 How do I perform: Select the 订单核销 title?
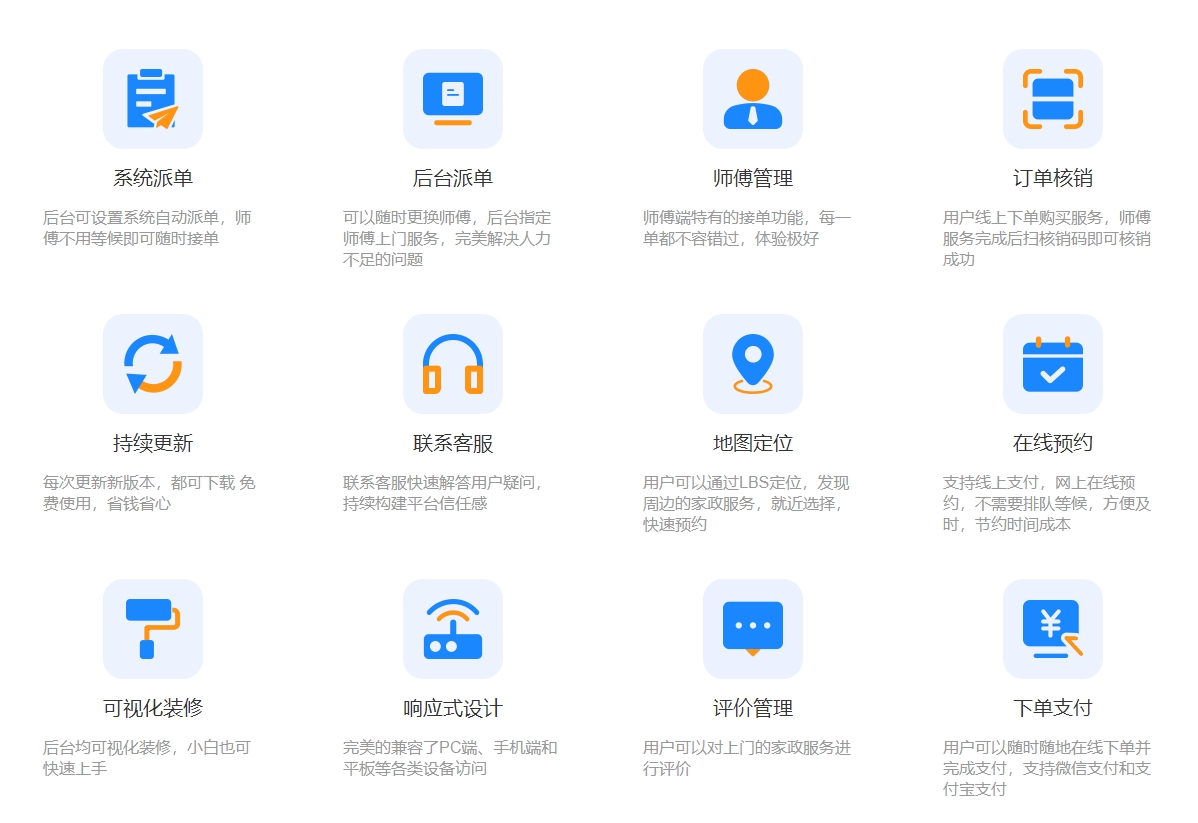click(1053, 178)
